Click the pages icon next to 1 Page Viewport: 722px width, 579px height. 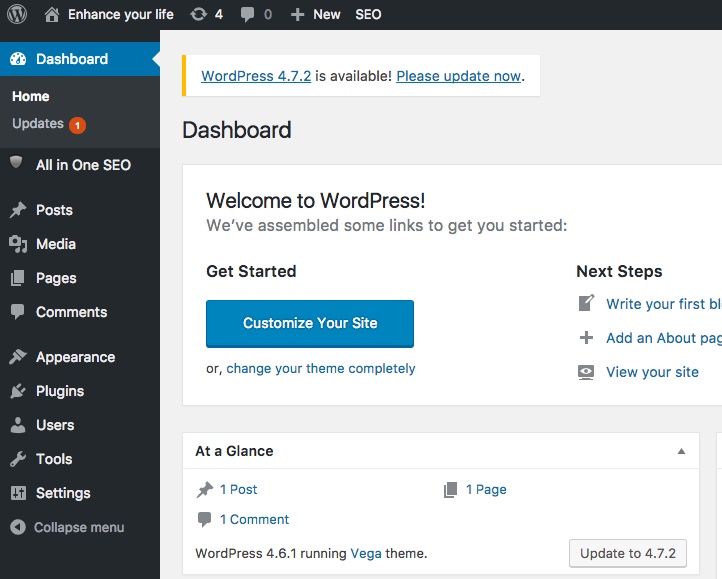coord(450,490)
